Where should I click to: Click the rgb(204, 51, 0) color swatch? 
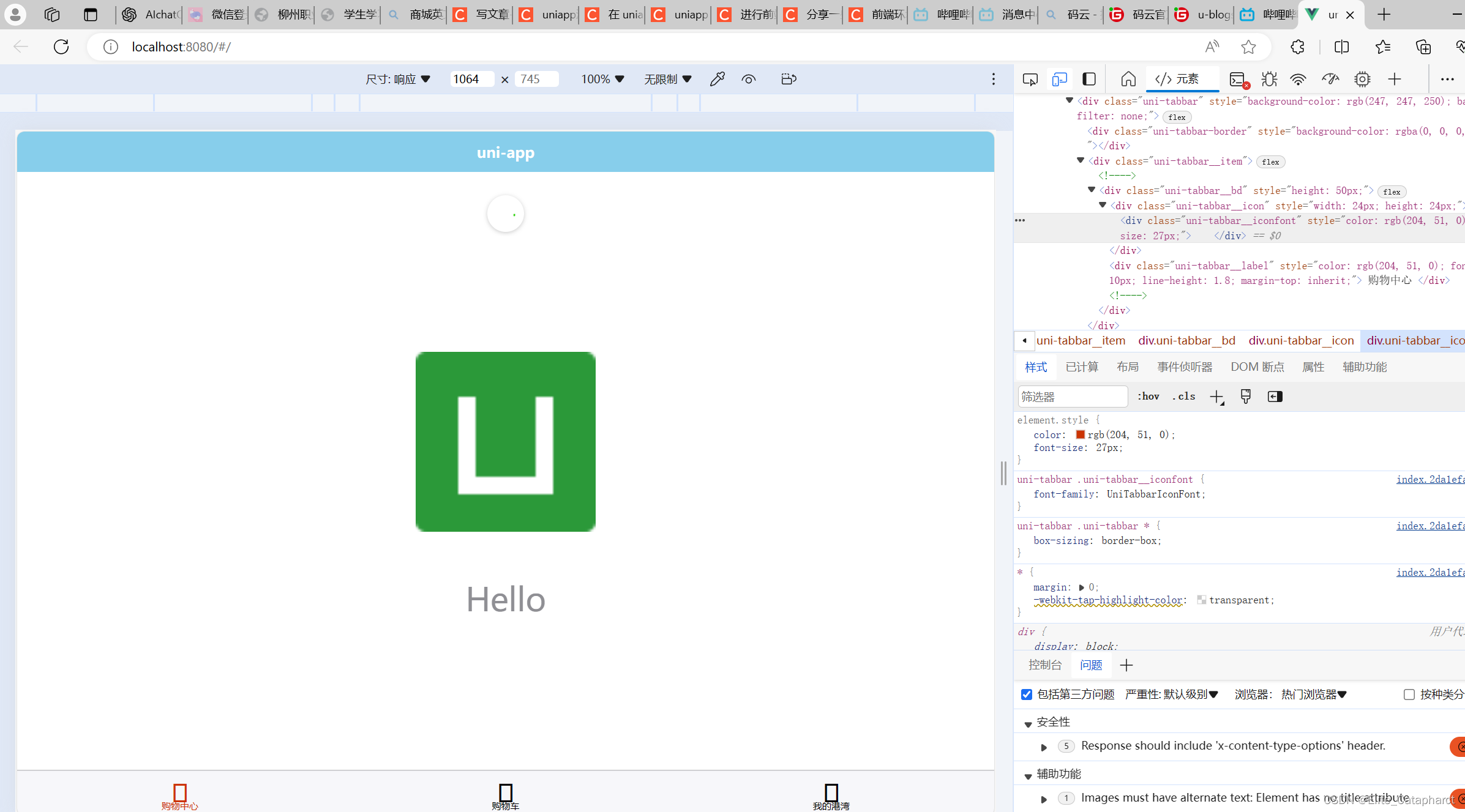tap(1081, 434)
